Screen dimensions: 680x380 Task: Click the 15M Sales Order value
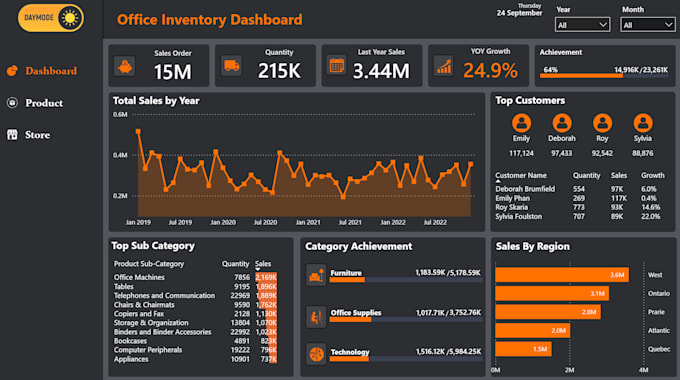[x=172, y=72]
